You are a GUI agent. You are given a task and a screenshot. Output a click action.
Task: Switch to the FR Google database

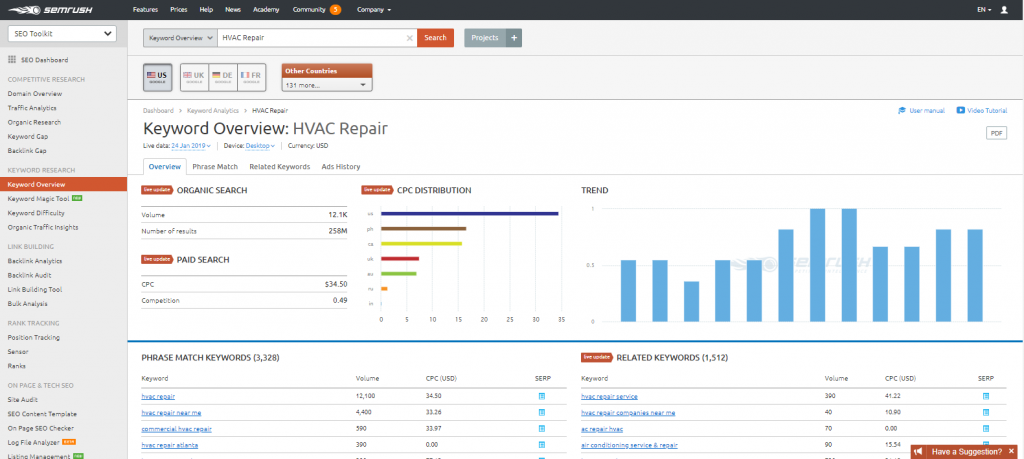tap(251, 78)
